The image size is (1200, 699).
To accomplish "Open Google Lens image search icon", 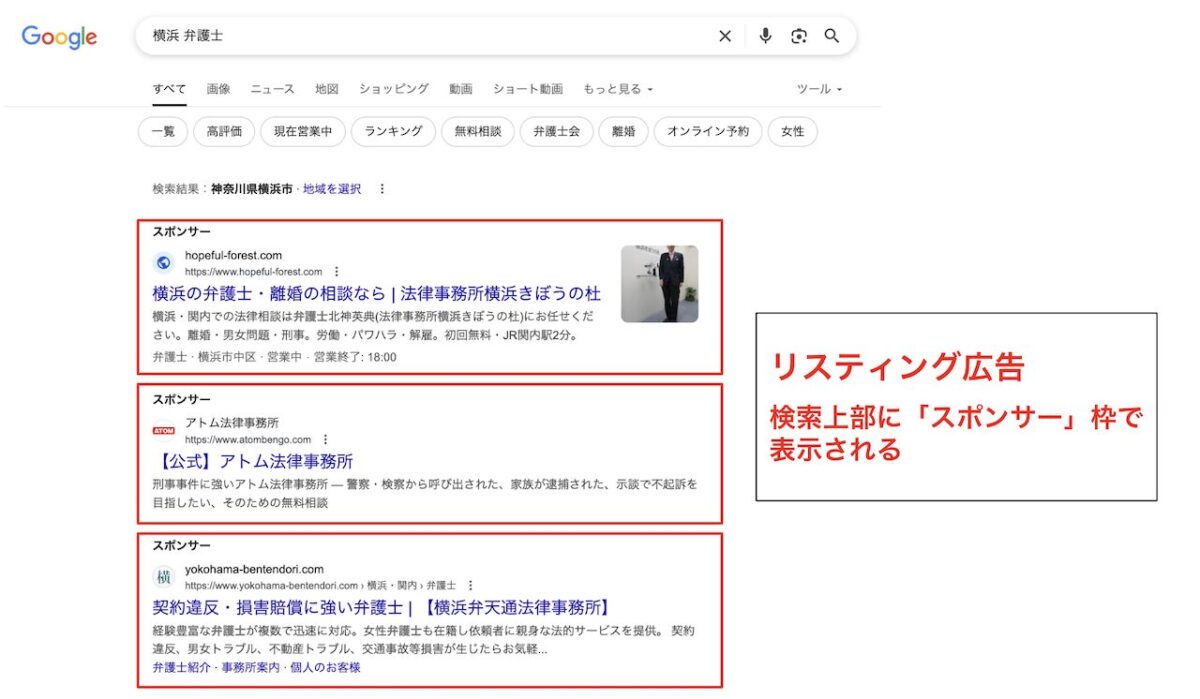I will (798, 36).
